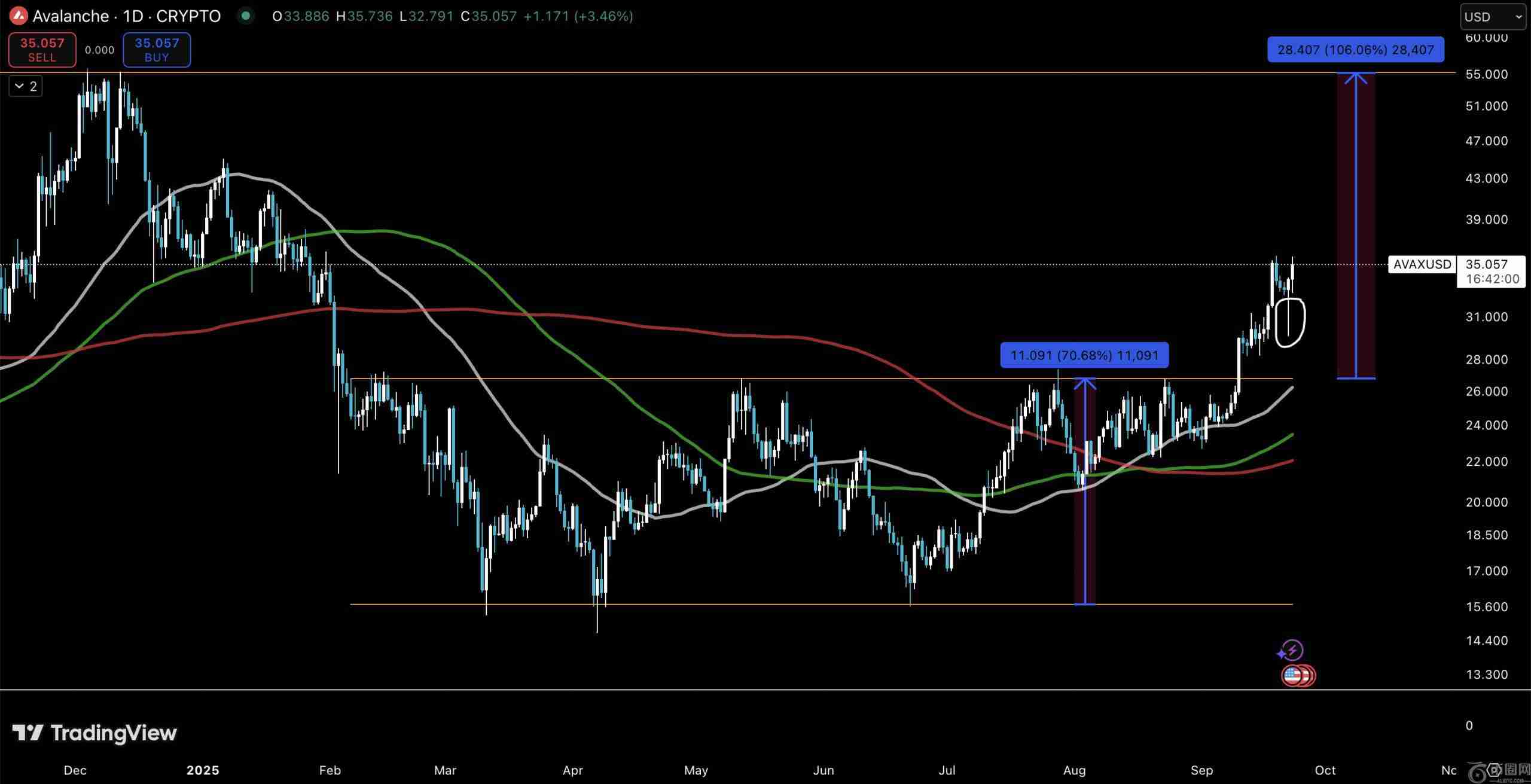Select the 11.091 (70.68%) measurement label

coord(1084,355)
